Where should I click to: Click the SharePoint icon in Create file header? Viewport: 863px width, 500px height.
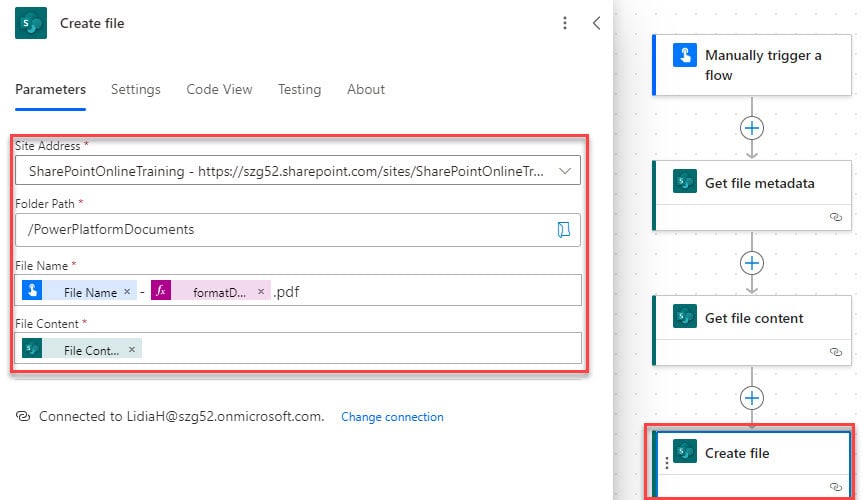(31, 23)
